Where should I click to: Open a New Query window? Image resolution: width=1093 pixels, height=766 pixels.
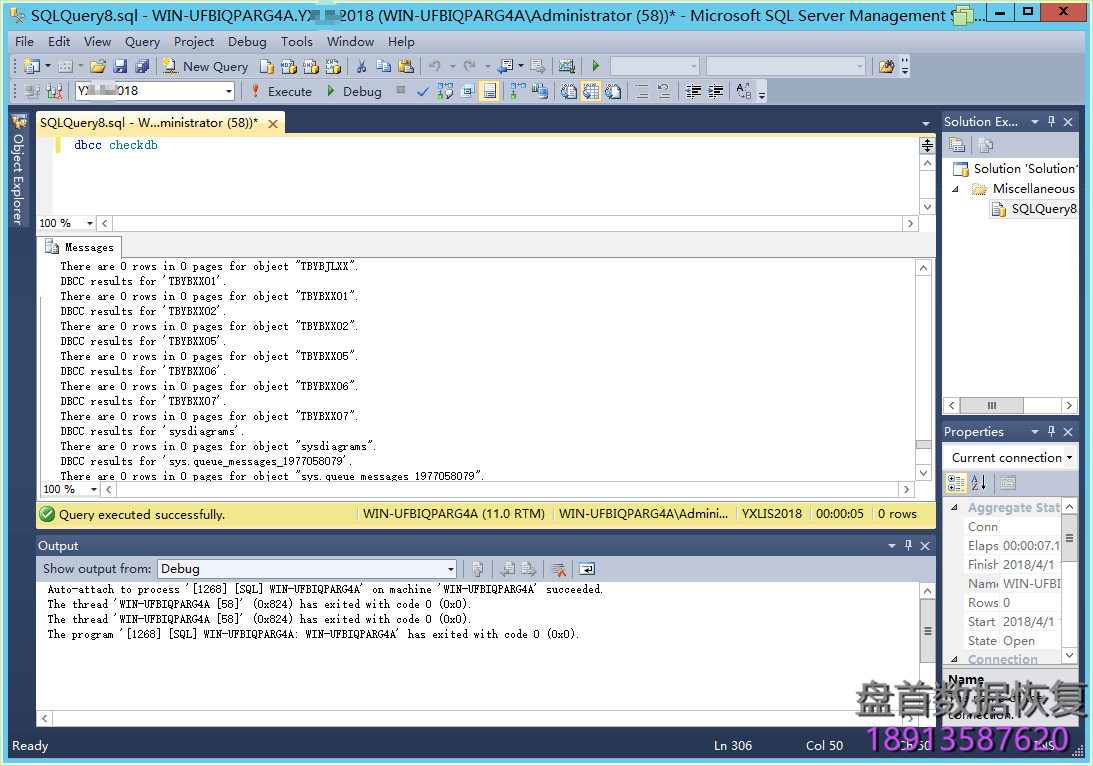[x=205, y=67]
